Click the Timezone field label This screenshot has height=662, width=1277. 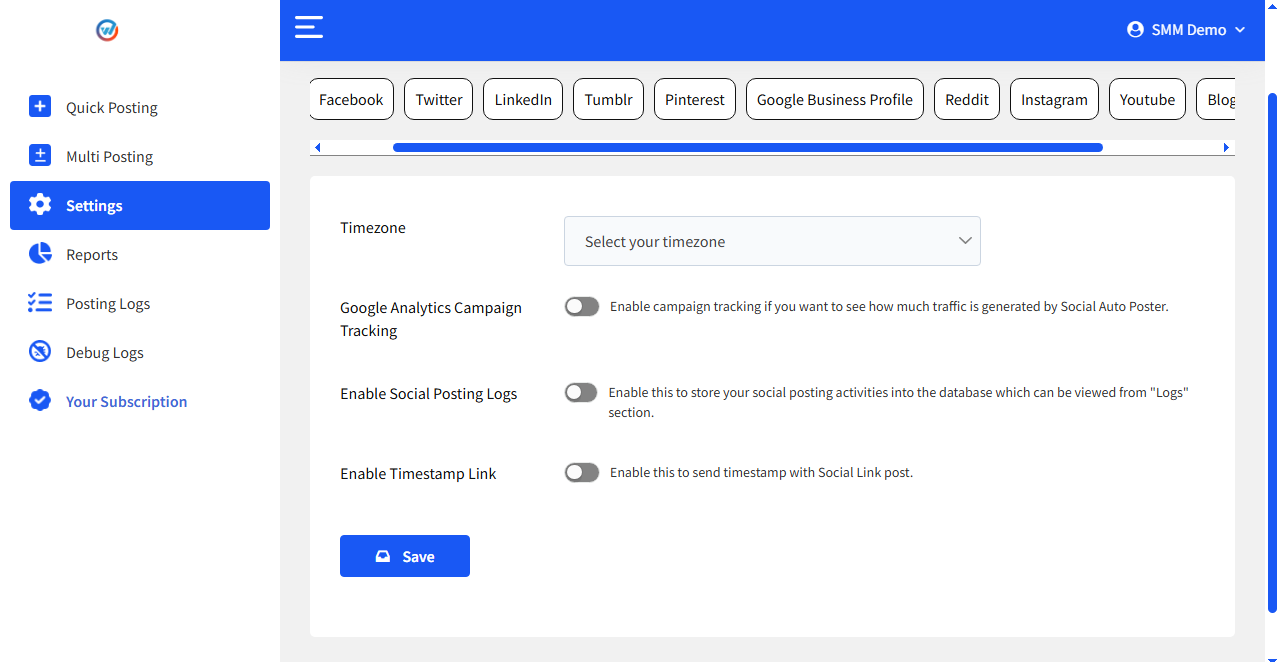(x=373, y=228)
